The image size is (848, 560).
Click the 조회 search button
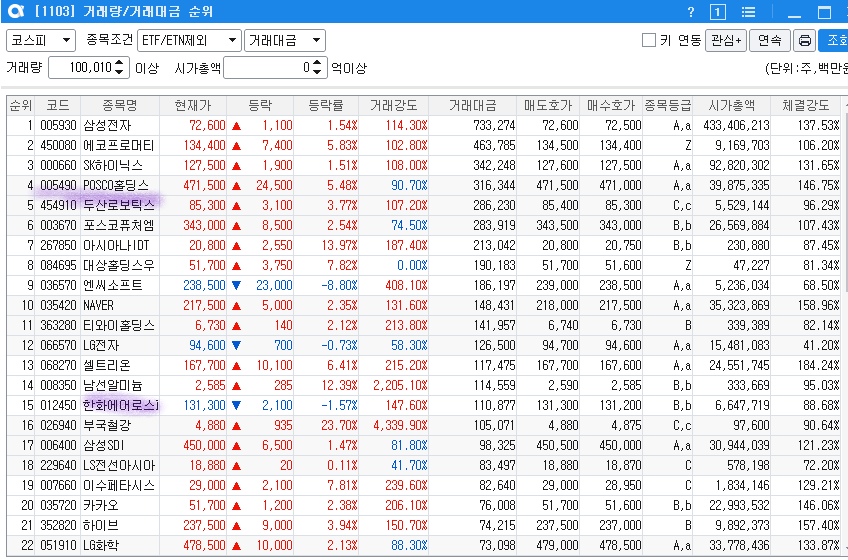[x=833, y=41]
